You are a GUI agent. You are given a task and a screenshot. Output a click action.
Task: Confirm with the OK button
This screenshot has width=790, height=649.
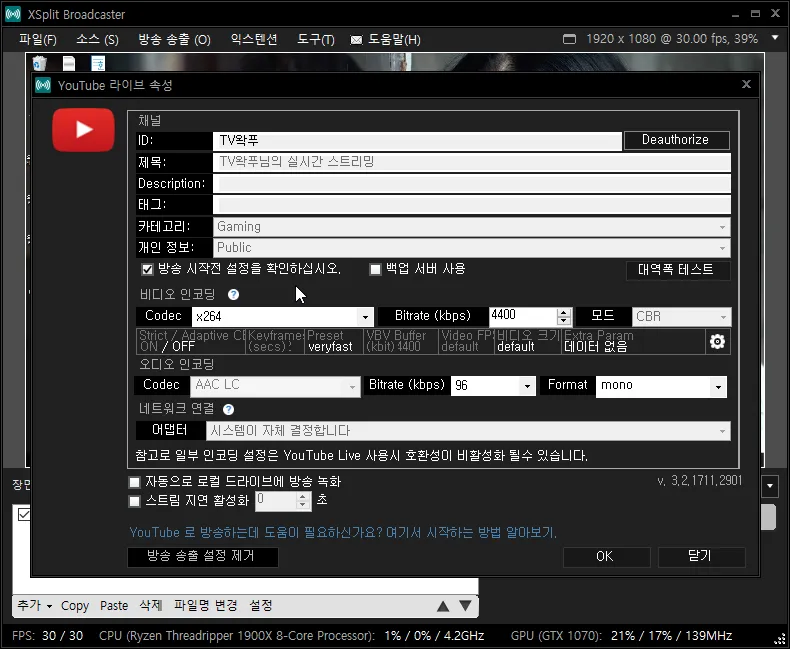(606, 557)
